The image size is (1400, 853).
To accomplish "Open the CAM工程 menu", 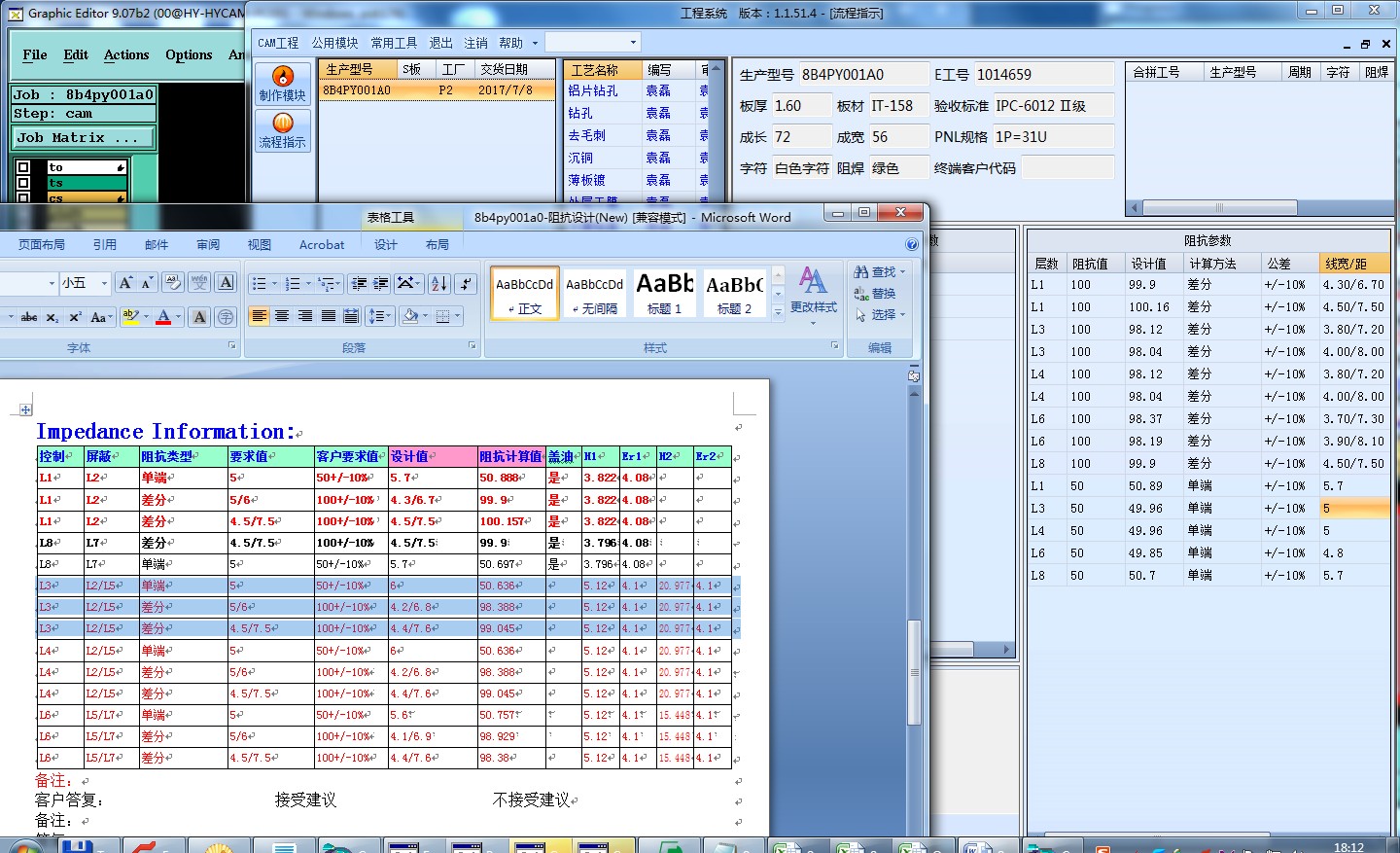I will (278, 43).
